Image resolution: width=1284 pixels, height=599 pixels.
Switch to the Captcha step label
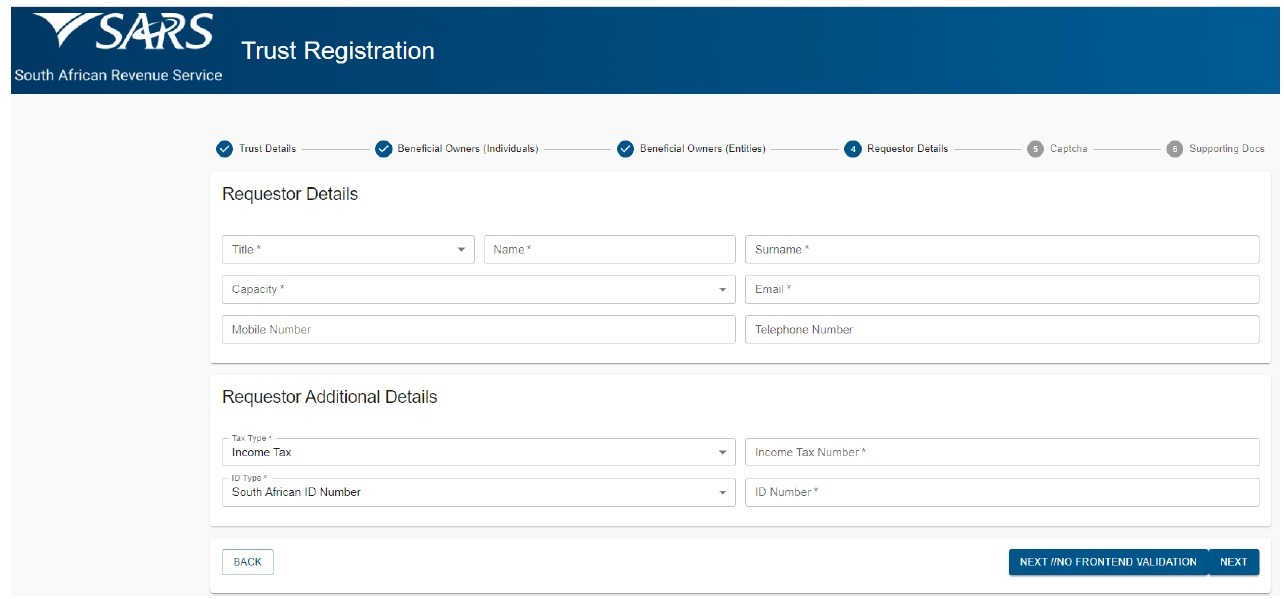(x=1068, y=149)
